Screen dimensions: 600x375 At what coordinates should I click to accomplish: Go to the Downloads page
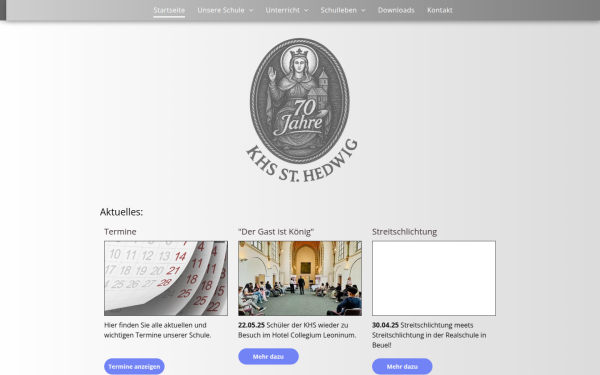tap(396, 10)
